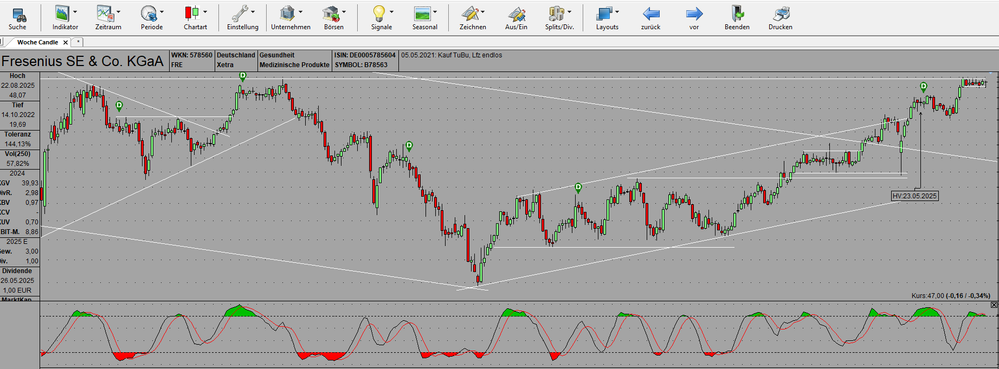The width and height of the screenshot is (999, 369).
Task: Expand the Splits/Div. dropdown arrow
Action: (570, 11)
